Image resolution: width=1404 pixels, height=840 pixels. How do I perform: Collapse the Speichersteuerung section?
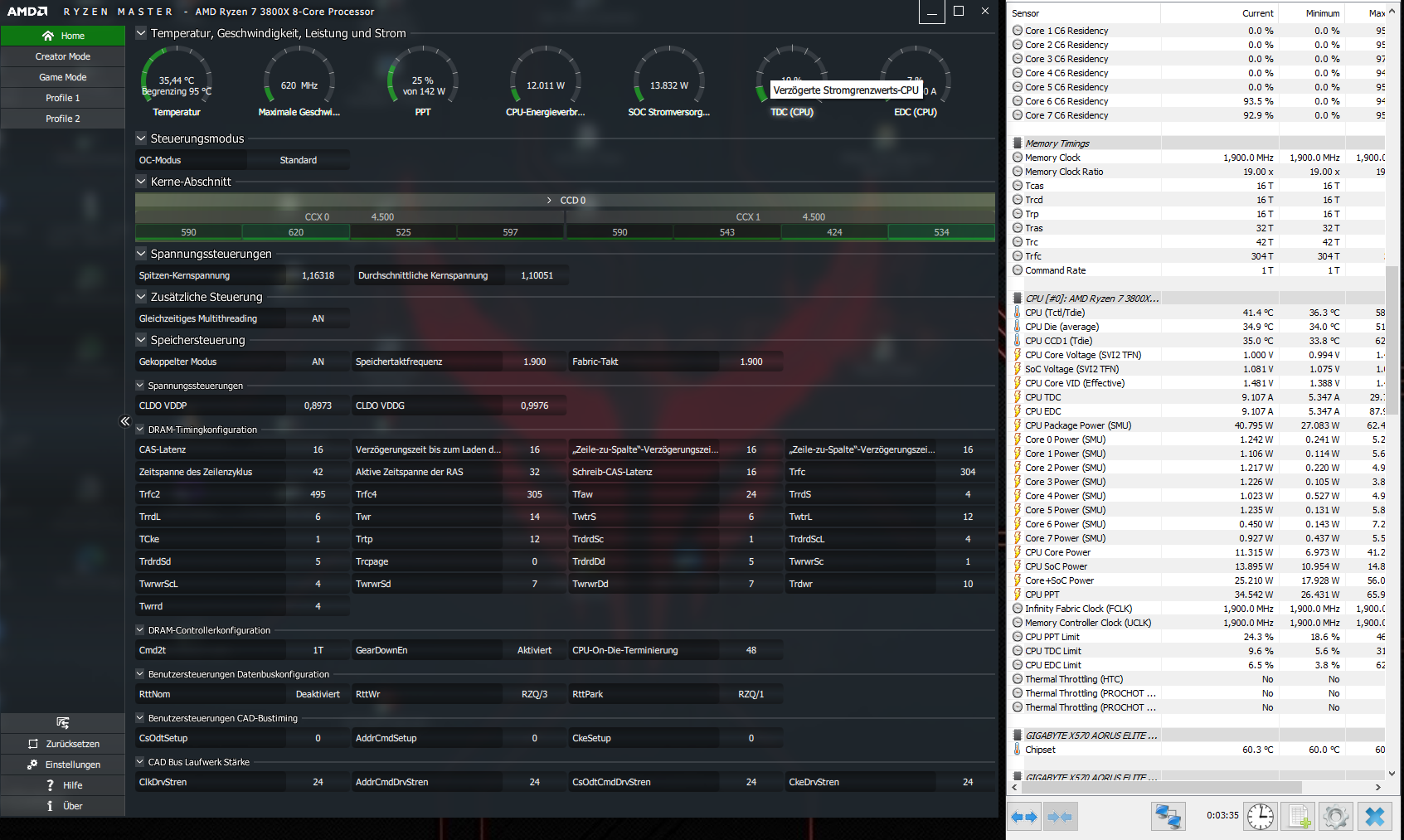point(141,340)
